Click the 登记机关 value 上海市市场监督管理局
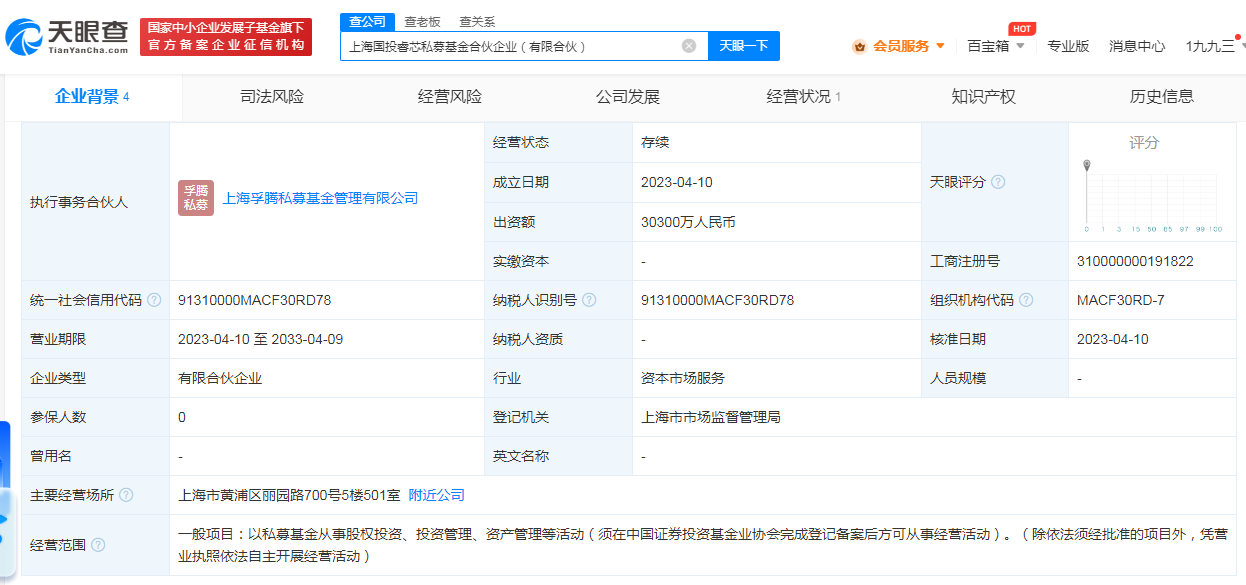 (711, 417)
